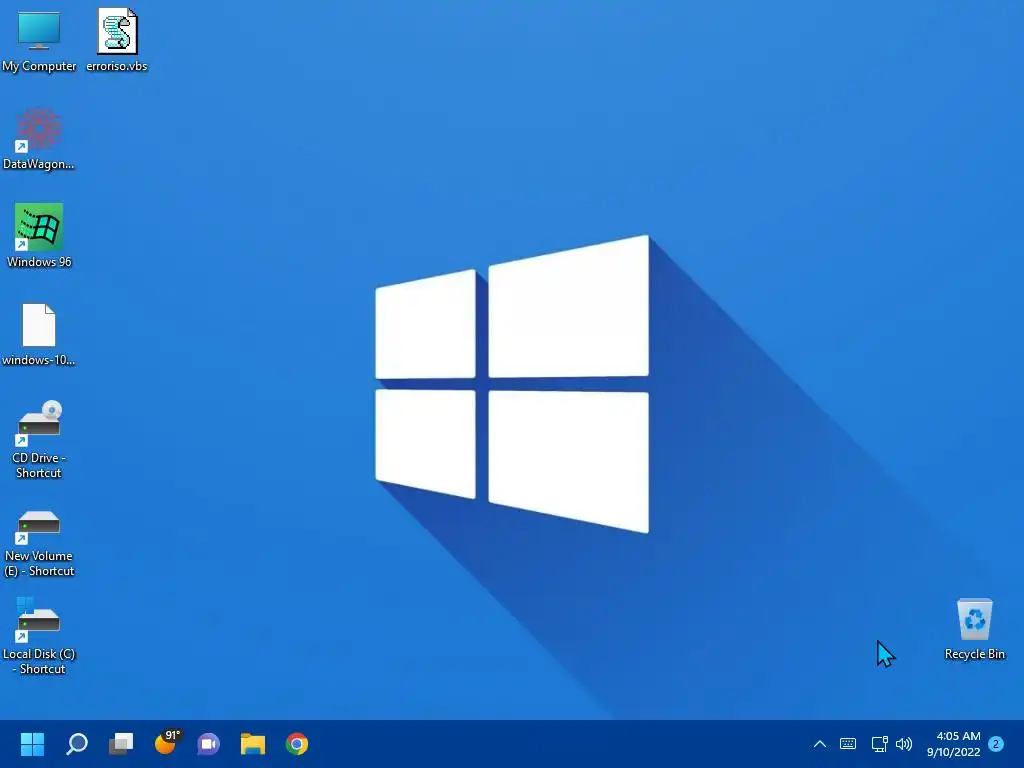Open the volume control tray icon
The height and width of the screenshot is (768, 1024).
click(x=904, y=744)
